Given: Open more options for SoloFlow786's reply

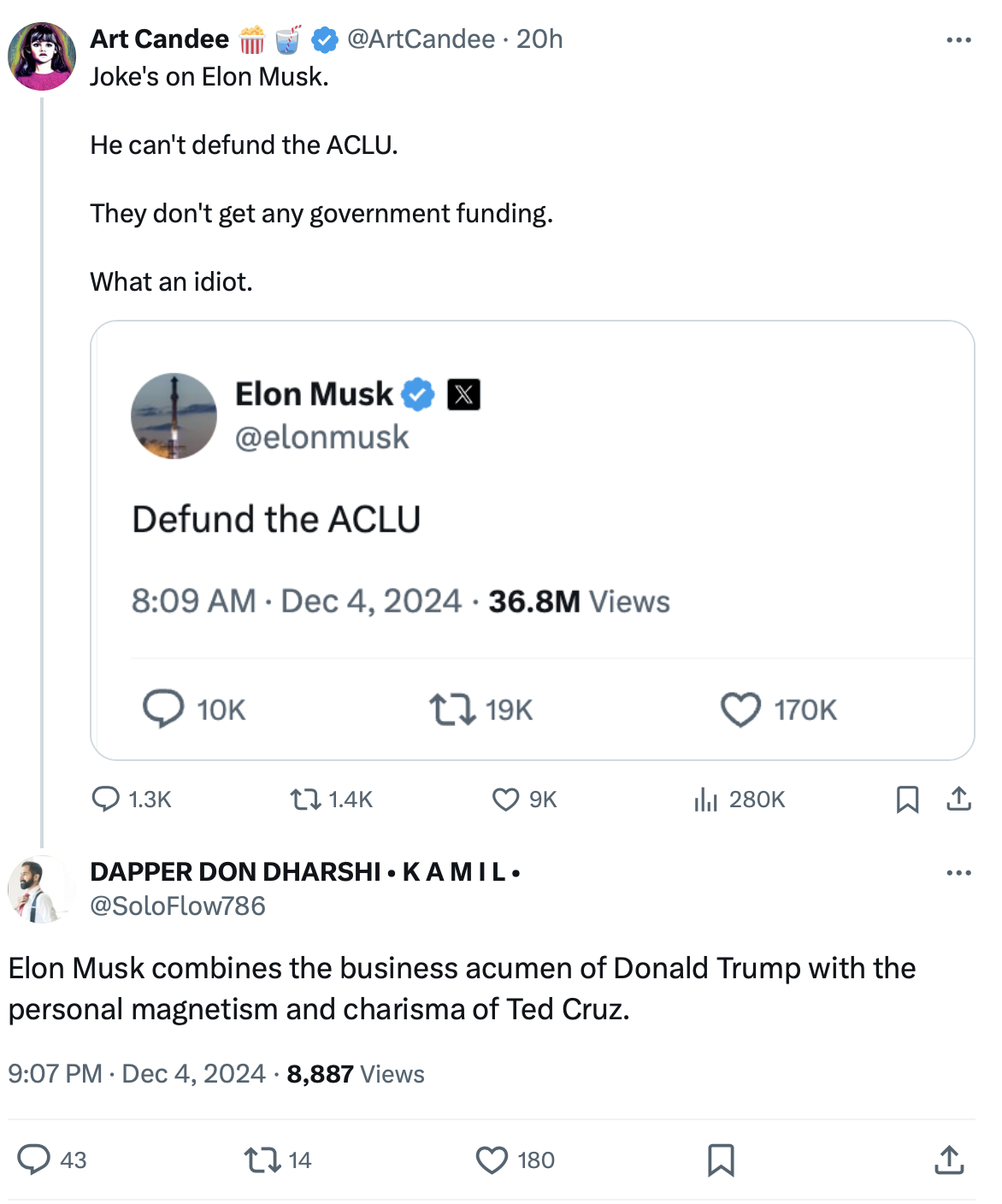Looking at the screenshot, I should (x=959, y=873).
